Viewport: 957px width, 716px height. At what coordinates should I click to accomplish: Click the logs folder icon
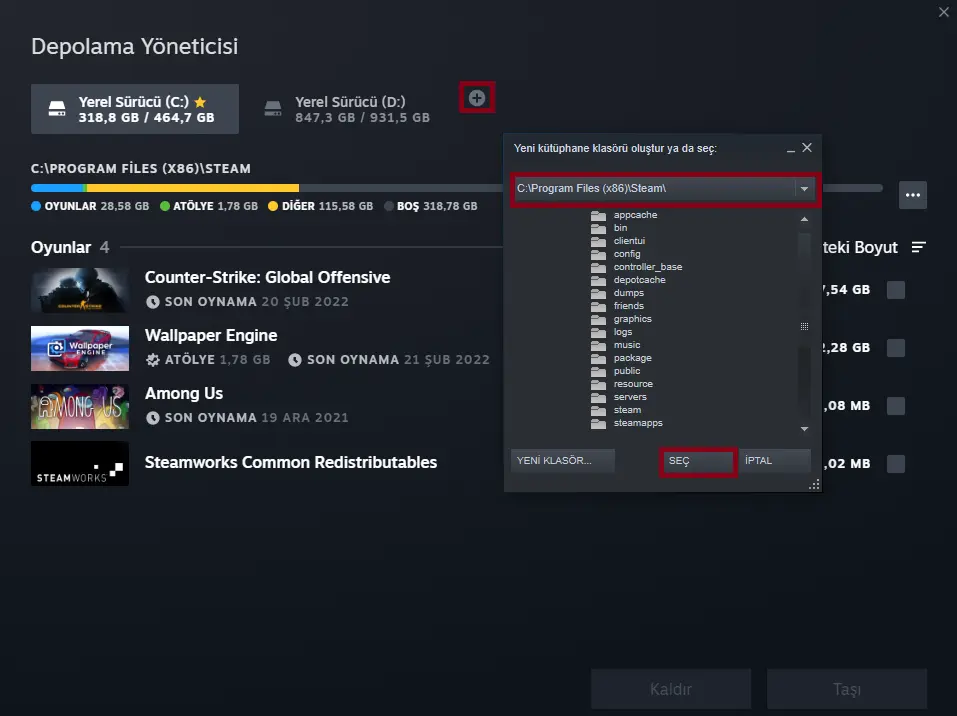tap(598, 333)
